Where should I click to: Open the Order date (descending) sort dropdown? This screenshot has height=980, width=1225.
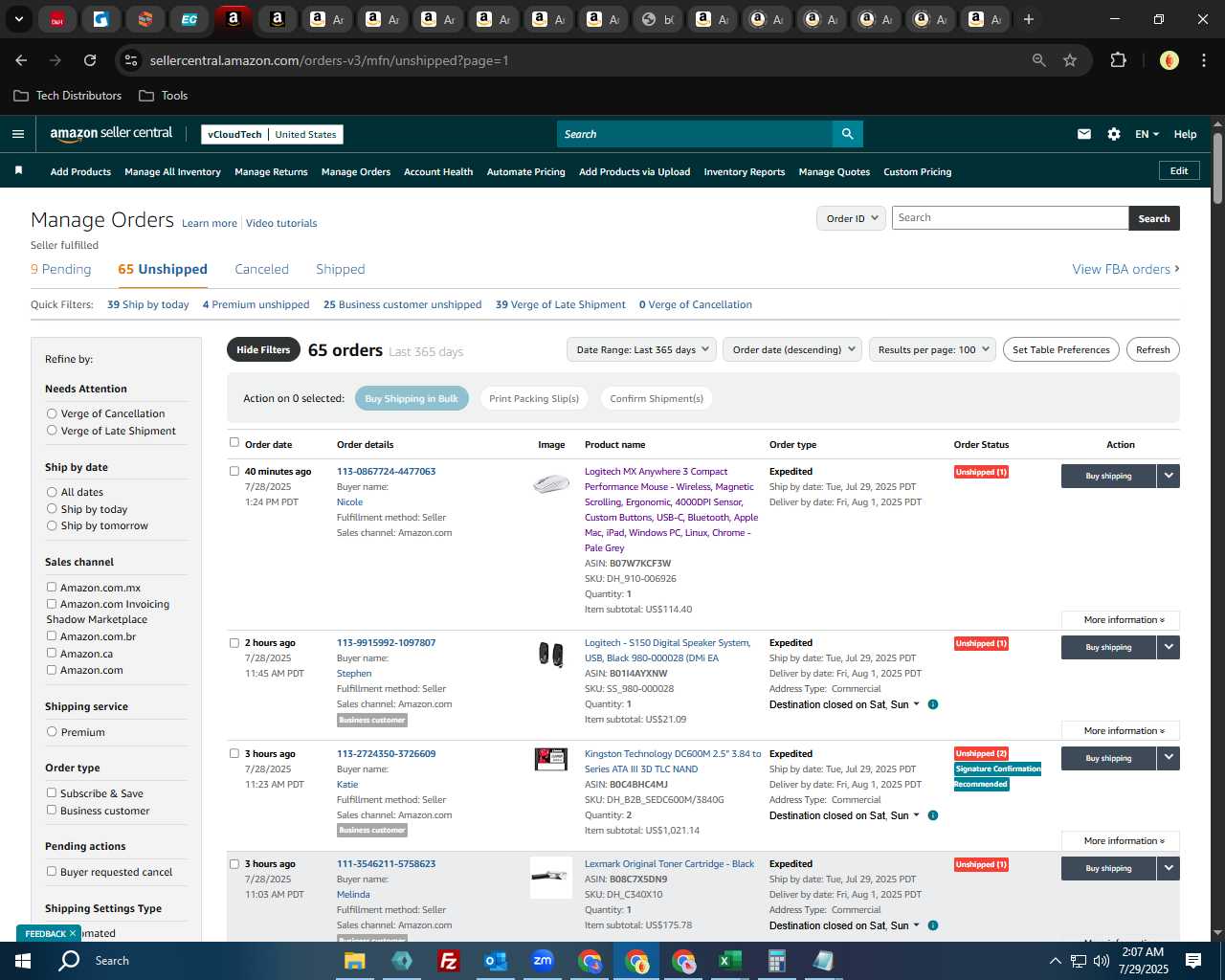point(792,349)
